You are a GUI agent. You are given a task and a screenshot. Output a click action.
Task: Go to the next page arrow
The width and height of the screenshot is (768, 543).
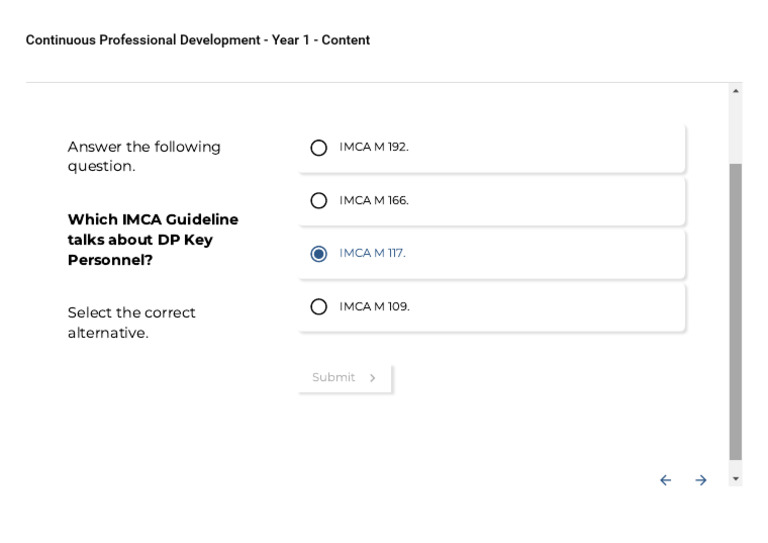tap(701, 481)
